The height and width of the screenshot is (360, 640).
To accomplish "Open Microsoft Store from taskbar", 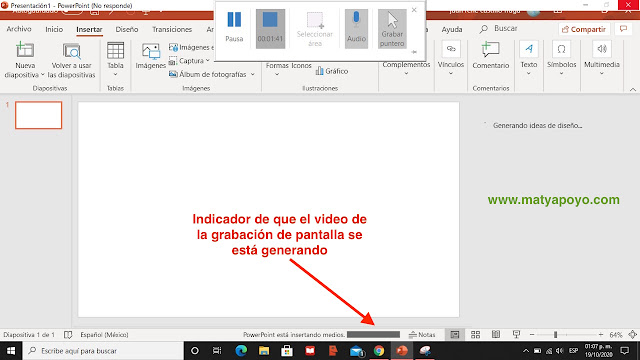I will click(x=287, y=351).
